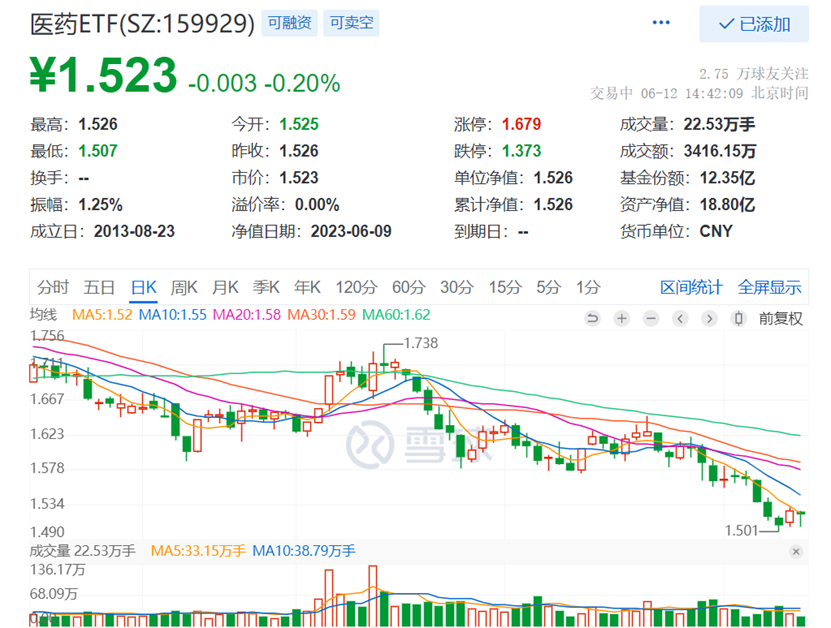Switch to the 30分 chart tab
831x628 pixels.
pyautogui.click(x=456, y=287)
